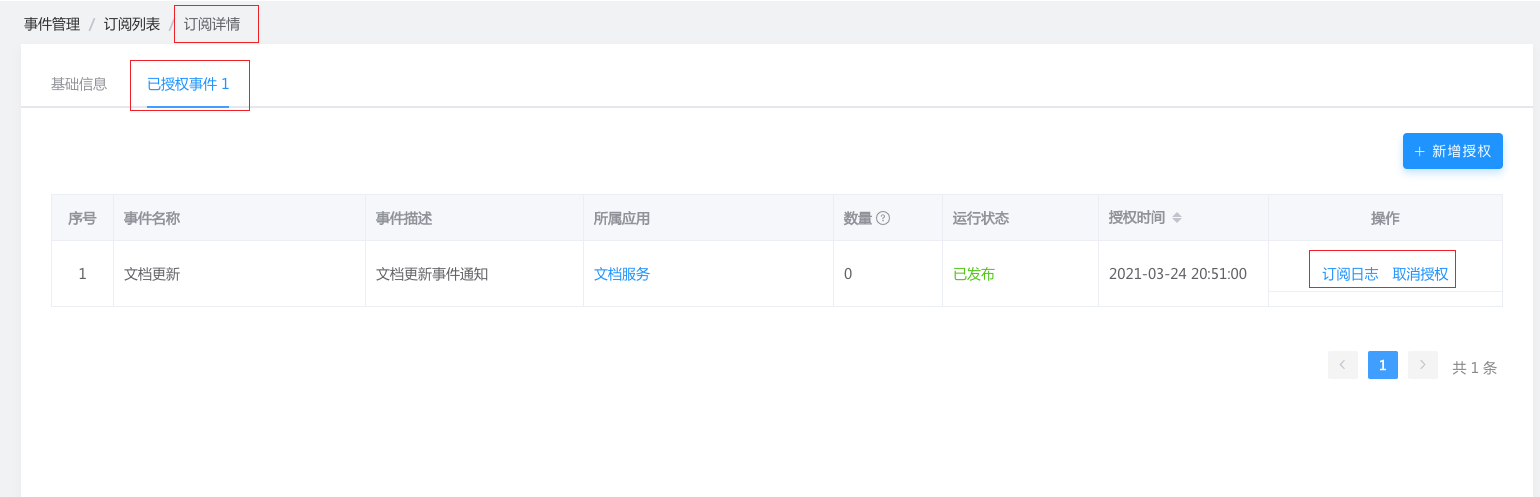Click the 事件名称 column header
The image size is (1540, 497).
152,218
